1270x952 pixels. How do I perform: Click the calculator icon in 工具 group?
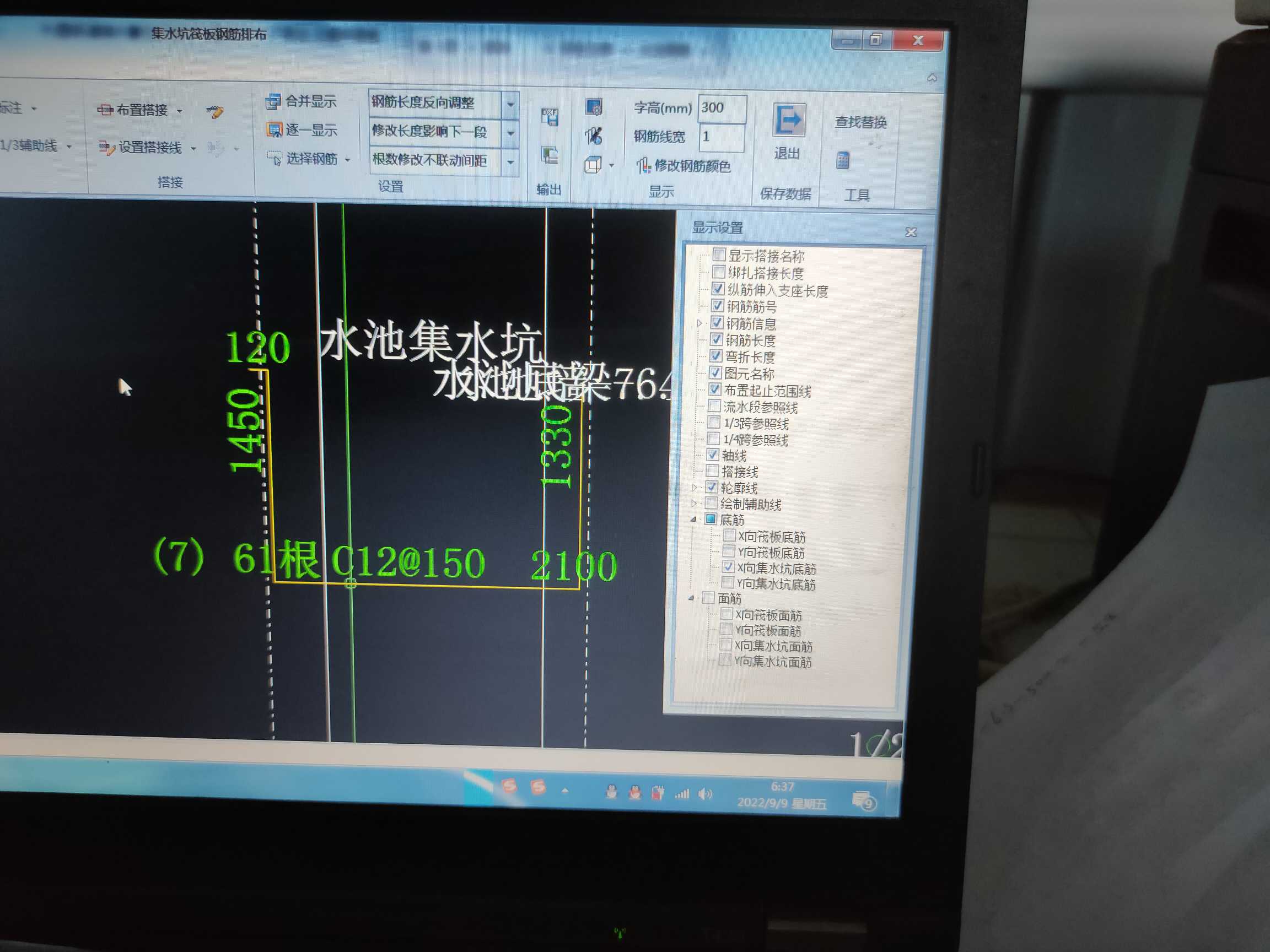click(x=842, y=160)
